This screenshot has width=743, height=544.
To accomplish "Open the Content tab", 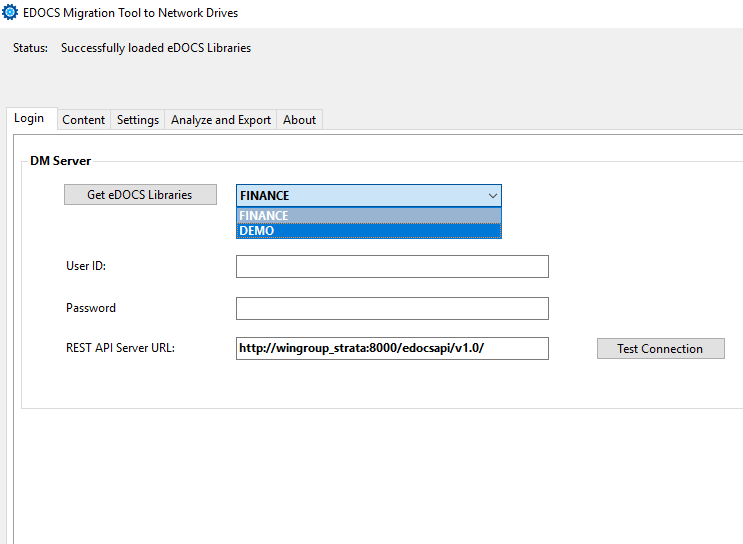I will [x=83, y=120].
